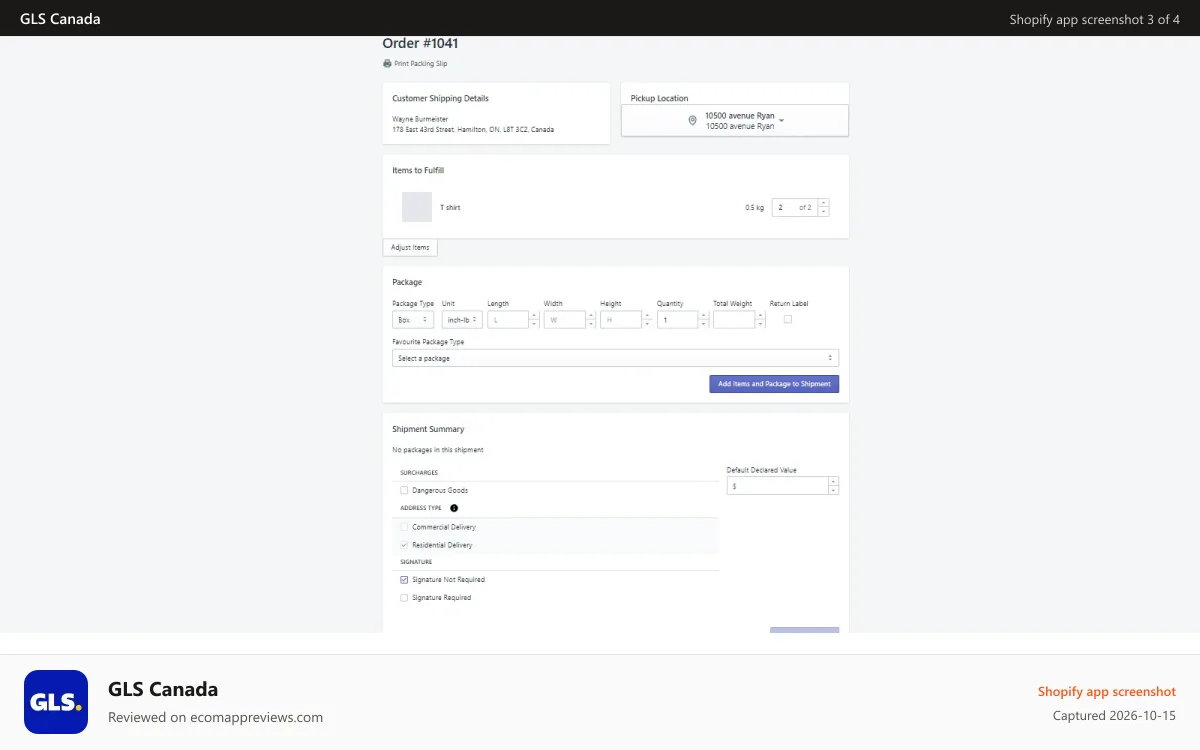Click the Length input field
Image resolution: width=1200 pixels, height=750 pixels.
508,320
